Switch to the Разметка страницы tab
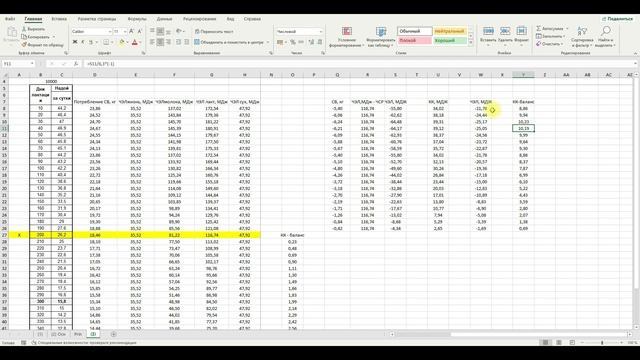The image size is (640, 360). (97, 19)
